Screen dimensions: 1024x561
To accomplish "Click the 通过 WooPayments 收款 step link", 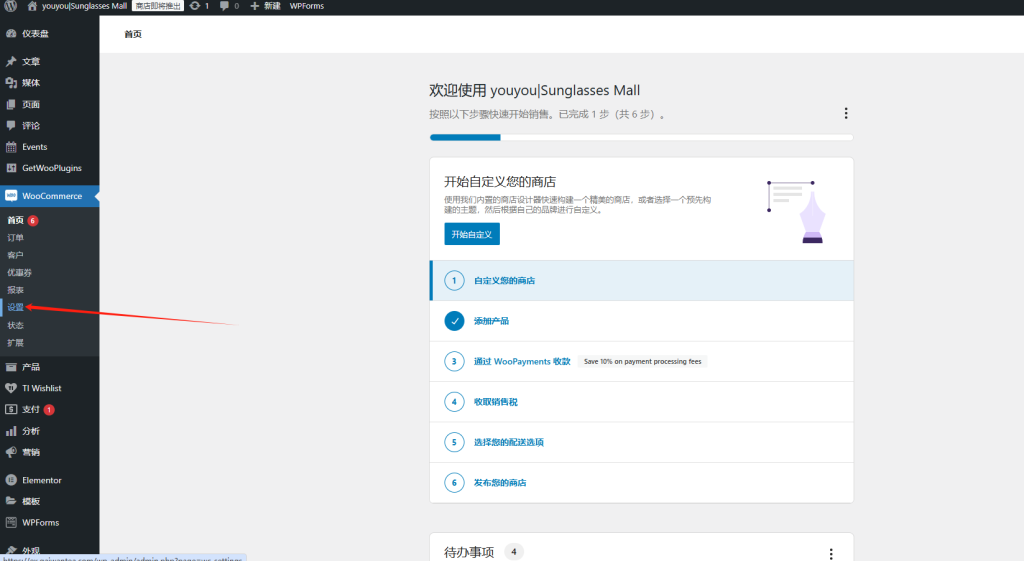I will tap(521, 361).
